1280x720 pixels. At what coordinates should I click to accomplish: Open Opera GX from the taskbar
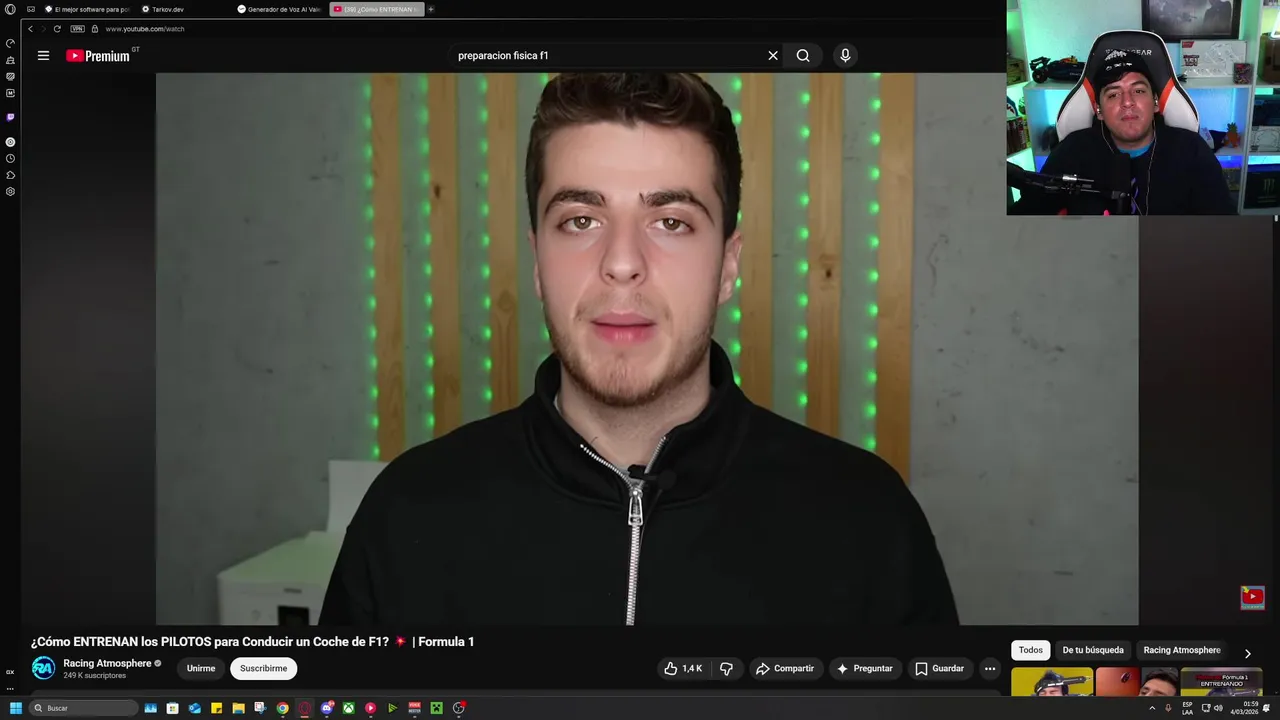304,708
